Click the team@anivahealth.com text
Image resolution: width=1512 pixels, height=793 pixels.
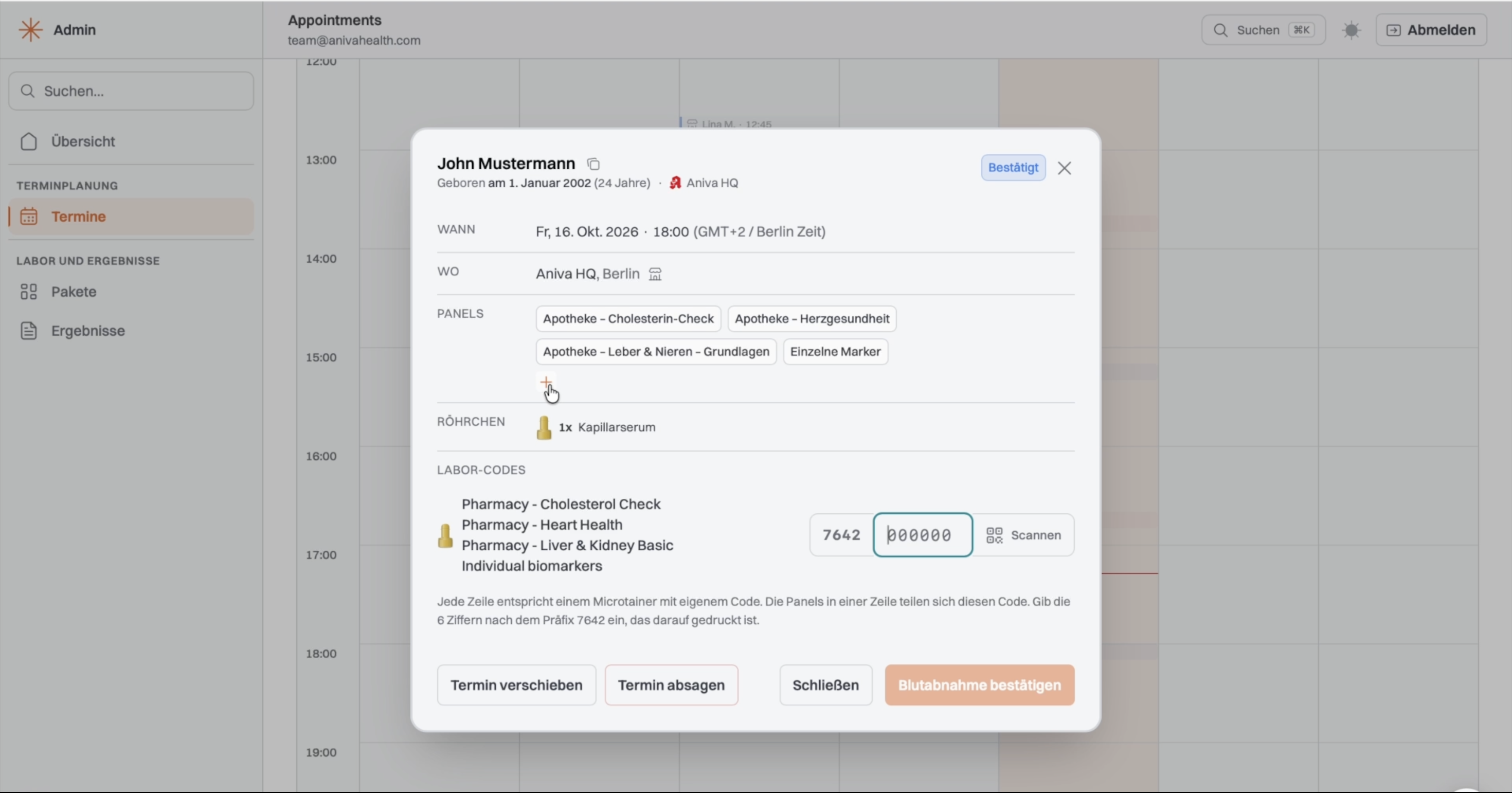point(354,41)
